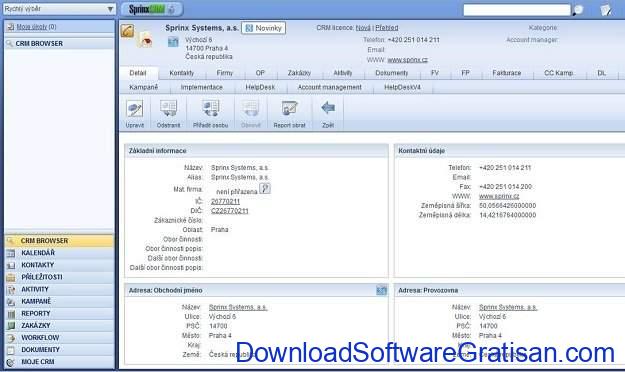Click the Přiřadit osobu icon
Viewport: 625px width, 372px height.
[x=210, y=108]
